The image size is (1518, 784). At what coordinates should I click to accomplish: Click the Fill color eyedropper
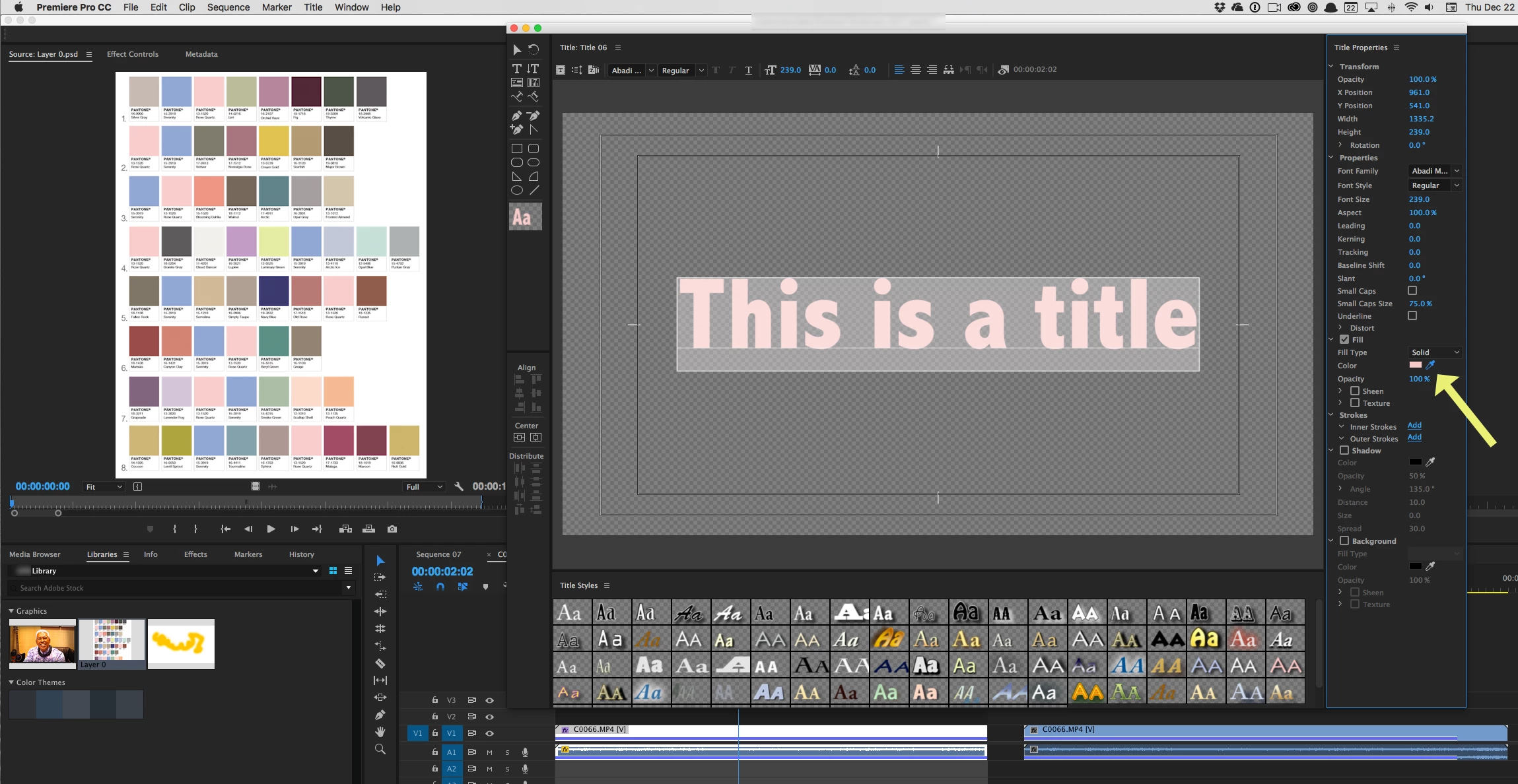pyautogui.click(x=1430, y=365)
